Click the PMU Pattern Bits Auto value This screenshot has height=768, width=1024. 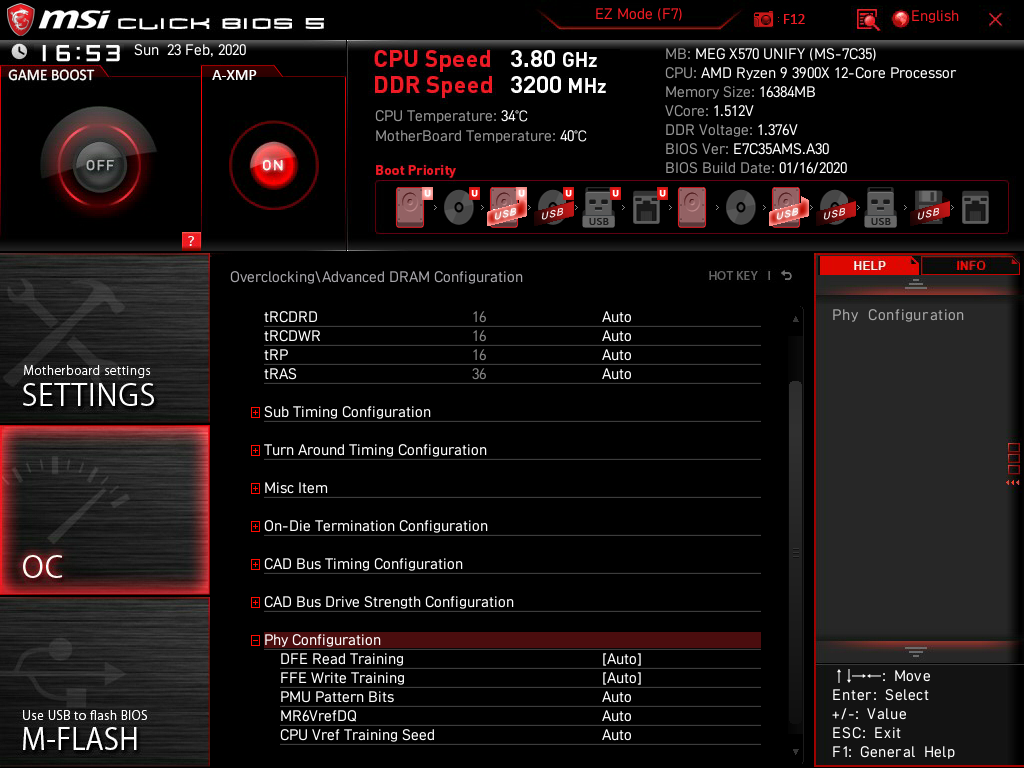[616, 697]
